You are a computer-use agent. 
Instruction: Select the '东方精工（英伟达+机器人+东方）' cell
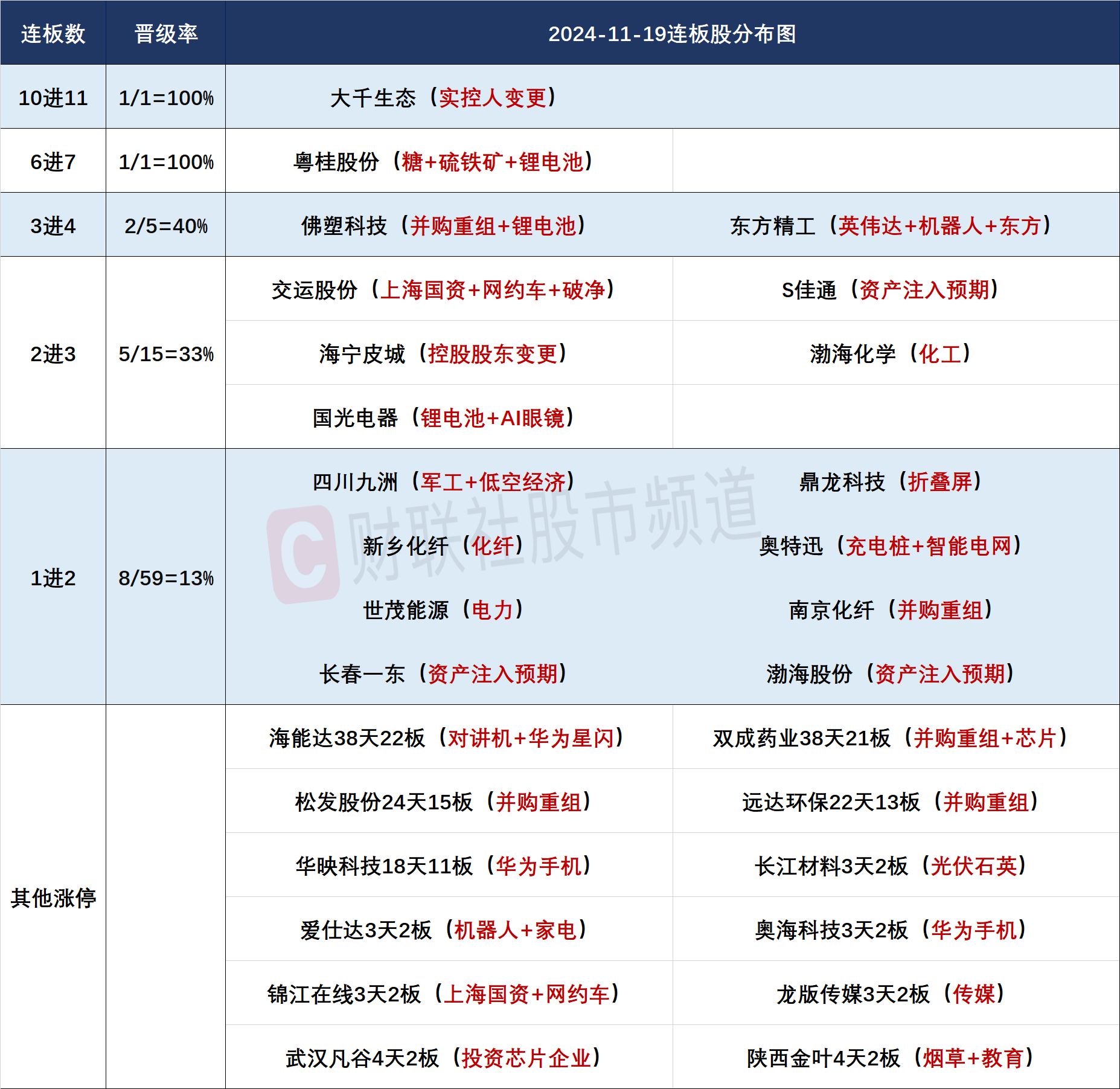click(x=896, y=226)
